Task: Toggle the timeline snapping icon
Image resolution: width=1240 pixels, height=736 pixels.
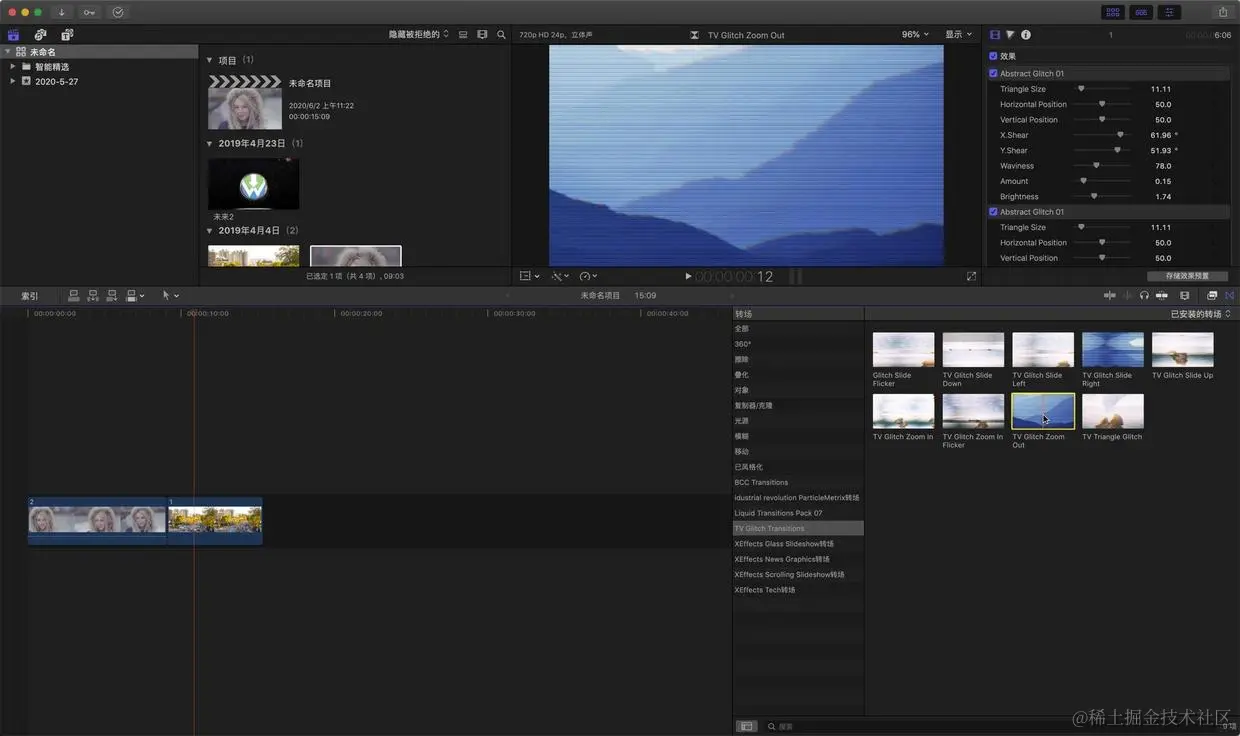Action: point(1162,296)
